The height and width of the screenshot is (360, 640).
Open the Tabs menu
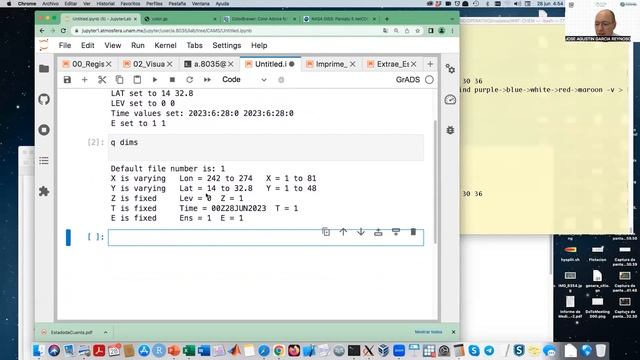point(194,45)
